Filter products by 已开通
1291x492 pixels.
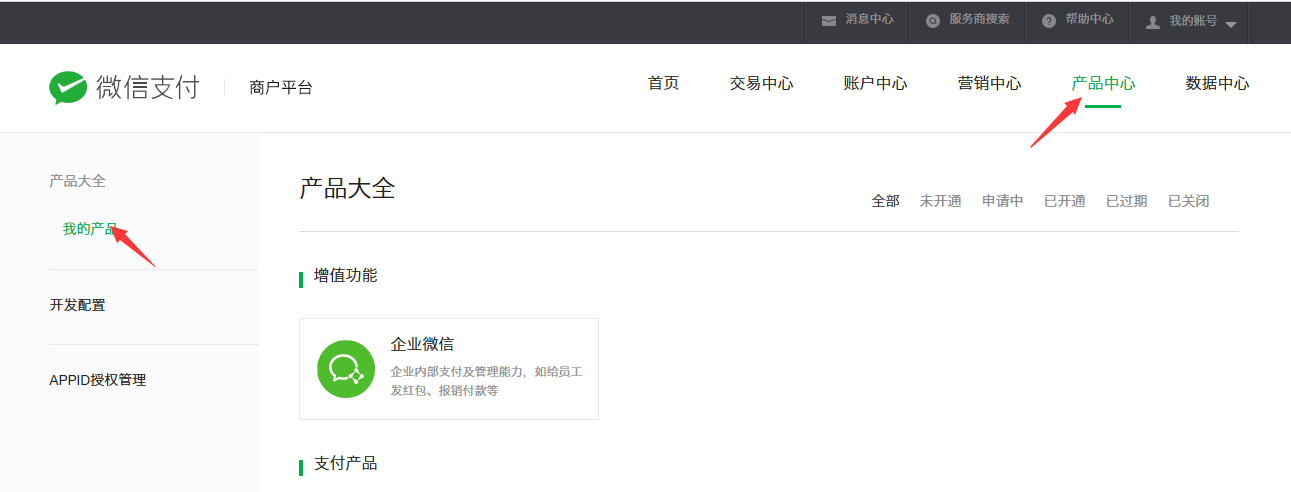click(x=1065, y=201)
